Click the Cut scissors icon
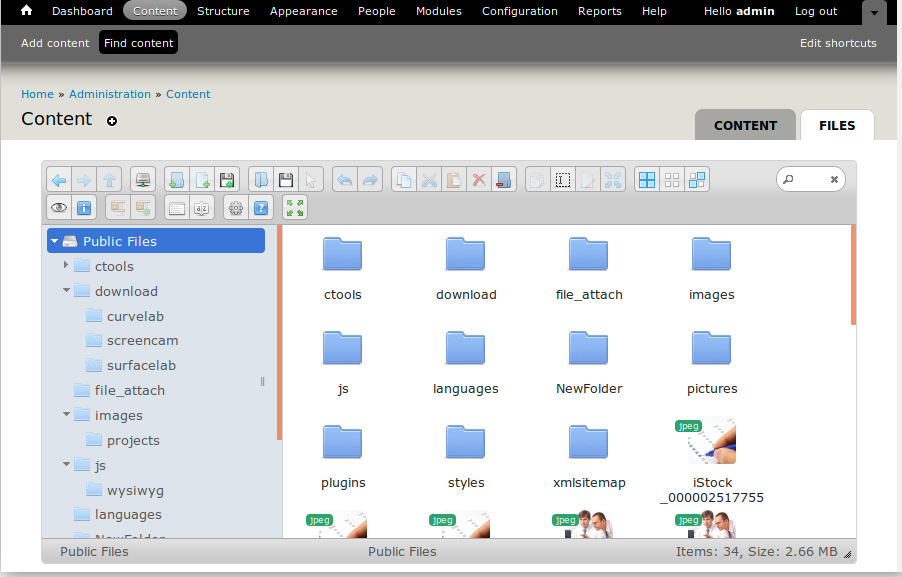 [x=429, y=180]
